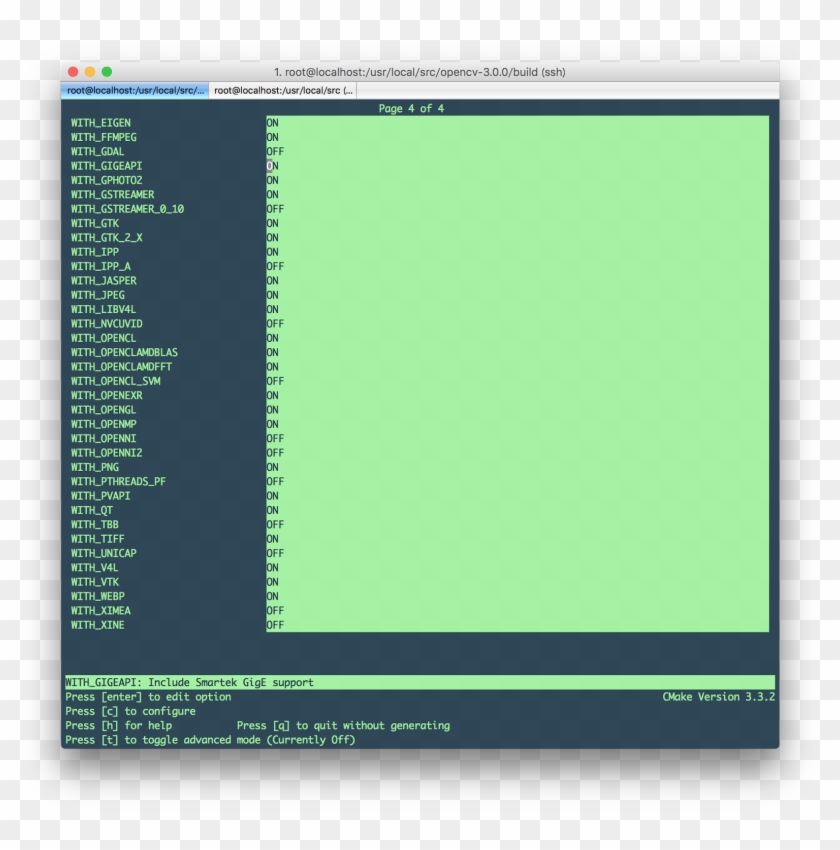This screenshot has height=850, width=840.
Task: Select the WITH_V4L option name
Action: point(95,568)
